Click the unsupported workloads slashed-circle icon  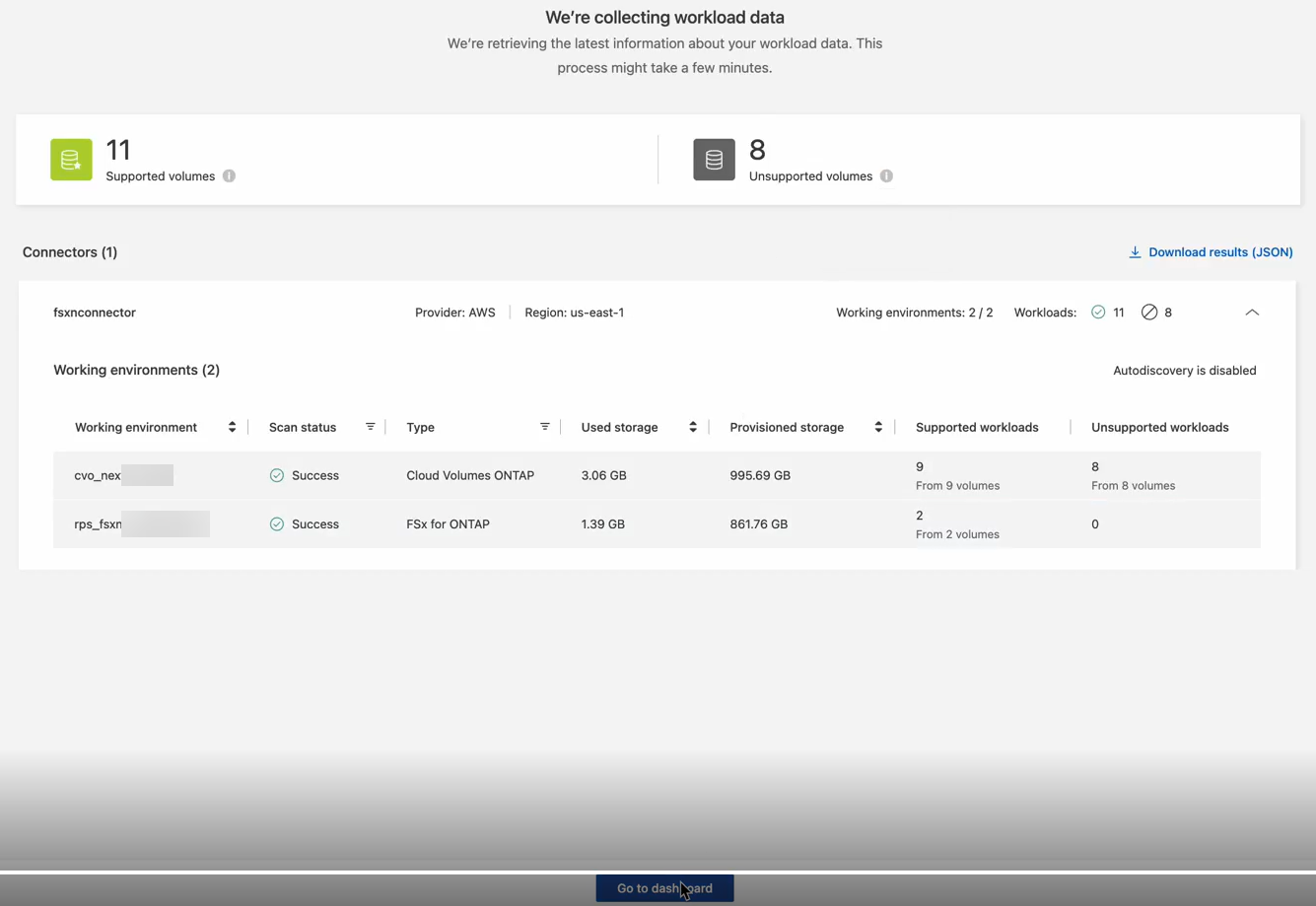1149,313
